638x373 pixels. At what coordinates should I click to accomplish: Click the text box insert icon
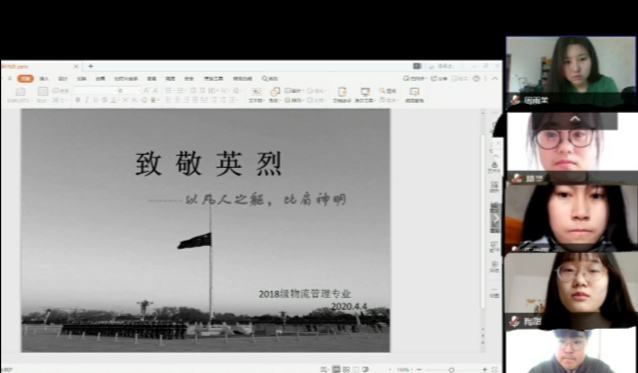pyautogui.click(x=256, y=94)
